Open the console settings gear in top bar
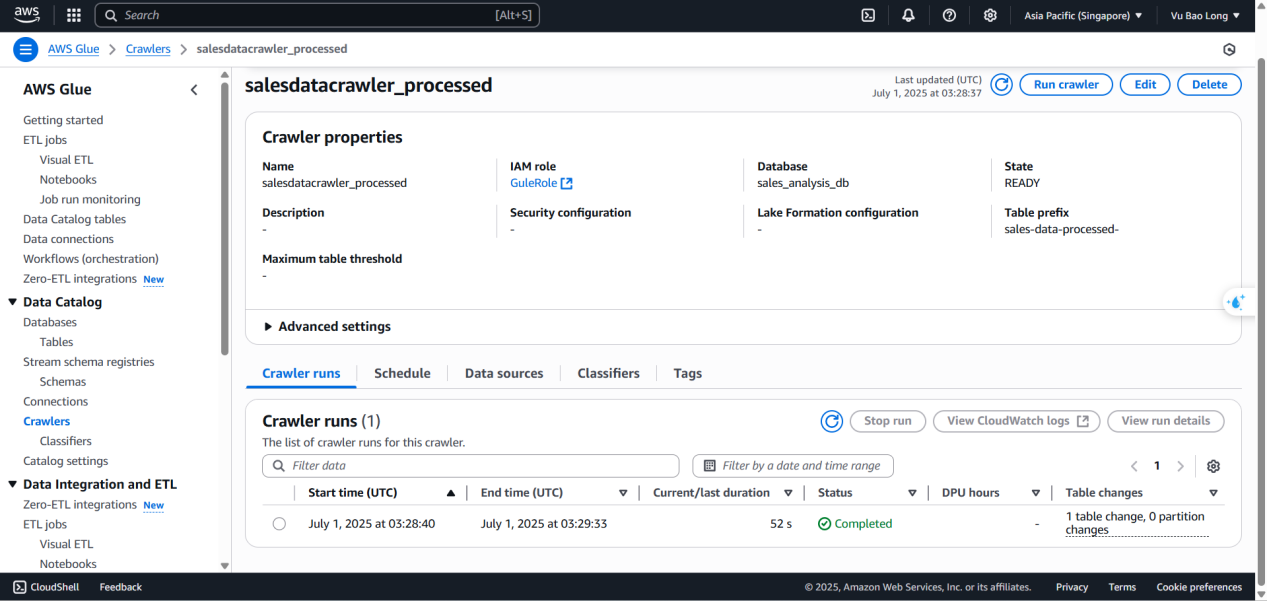The width and height of the screenshot is (1267, 601). 990,15
